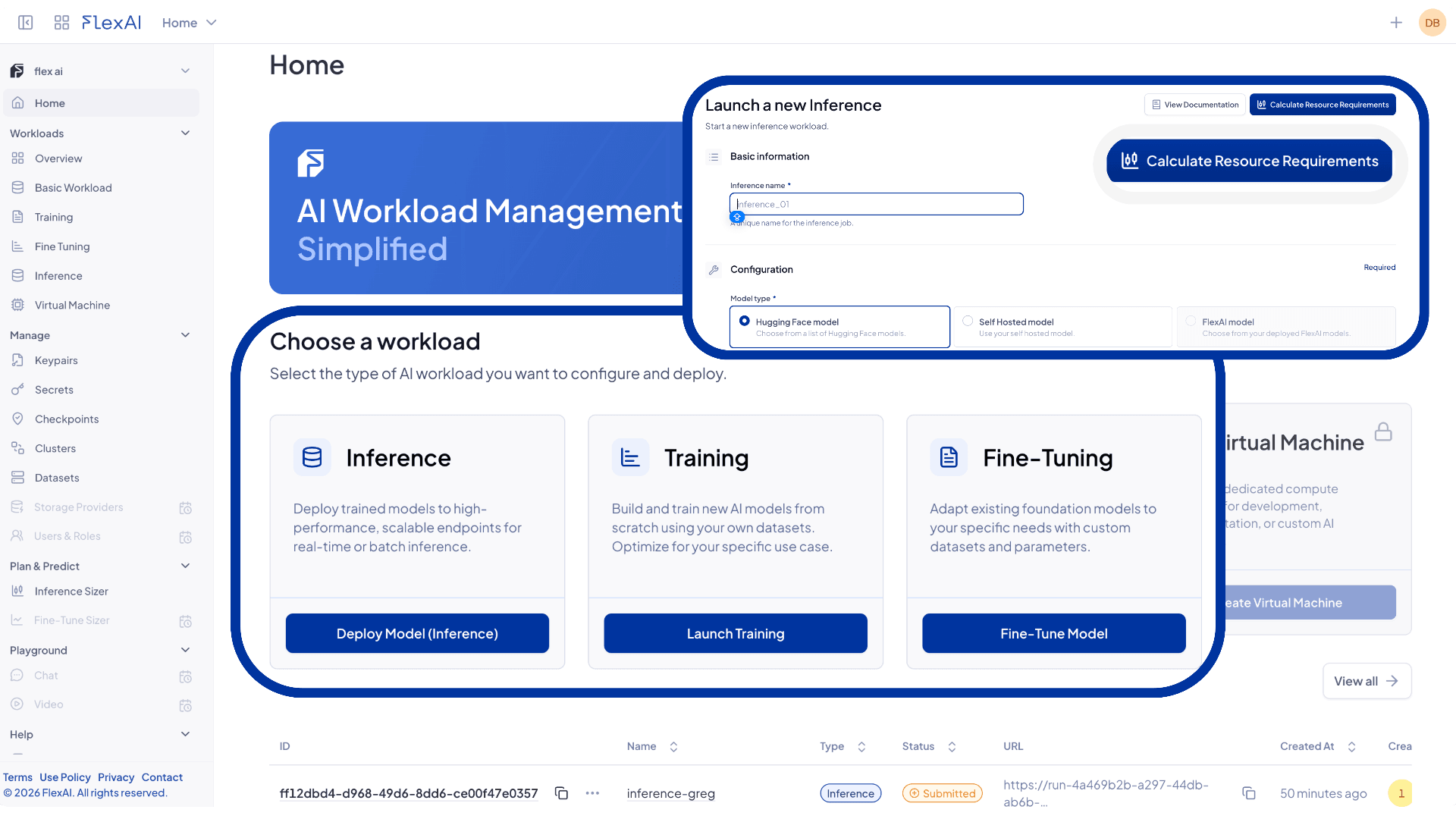This screenshot has height=819, width=1456.
Task: Open the Contact link
Action: click(x=162, y=778)
